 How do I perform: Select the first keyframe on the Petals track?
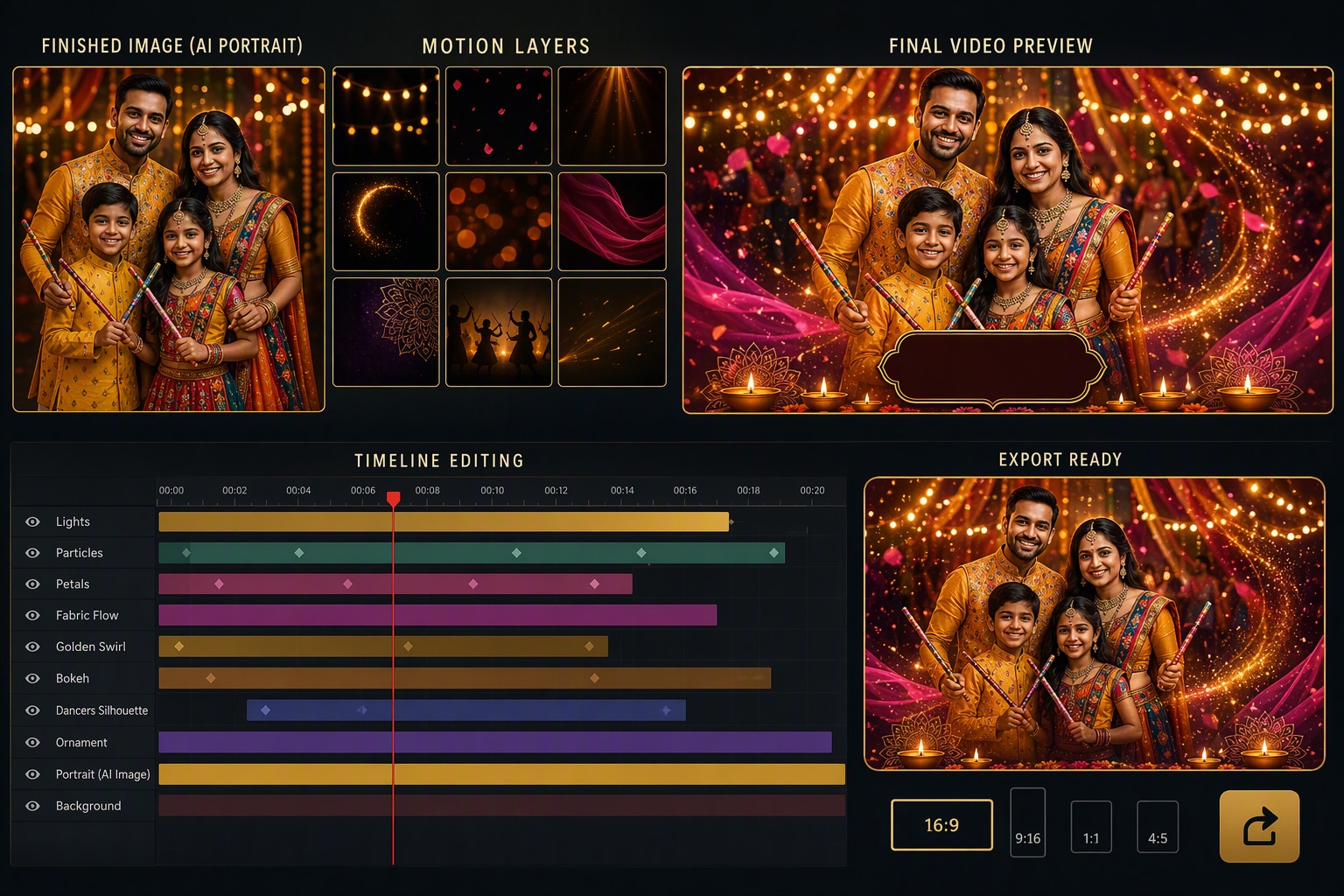click(x=219, y=584)
